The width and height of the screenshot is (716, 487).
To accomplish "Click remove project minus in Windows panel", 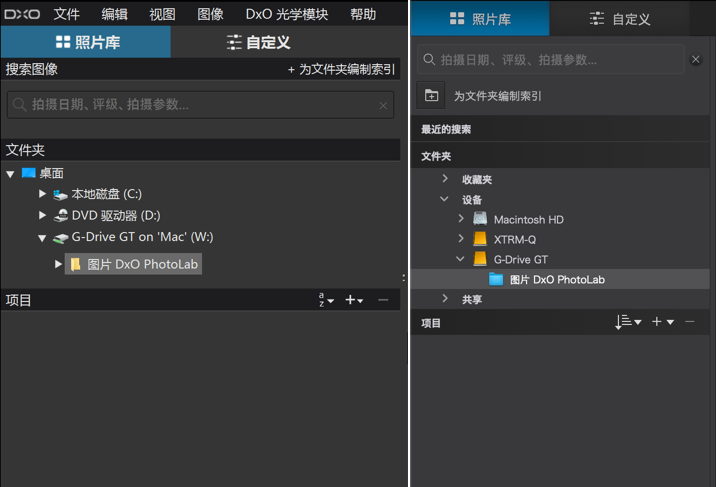I will pyautogui.click(x=383, y=300).
